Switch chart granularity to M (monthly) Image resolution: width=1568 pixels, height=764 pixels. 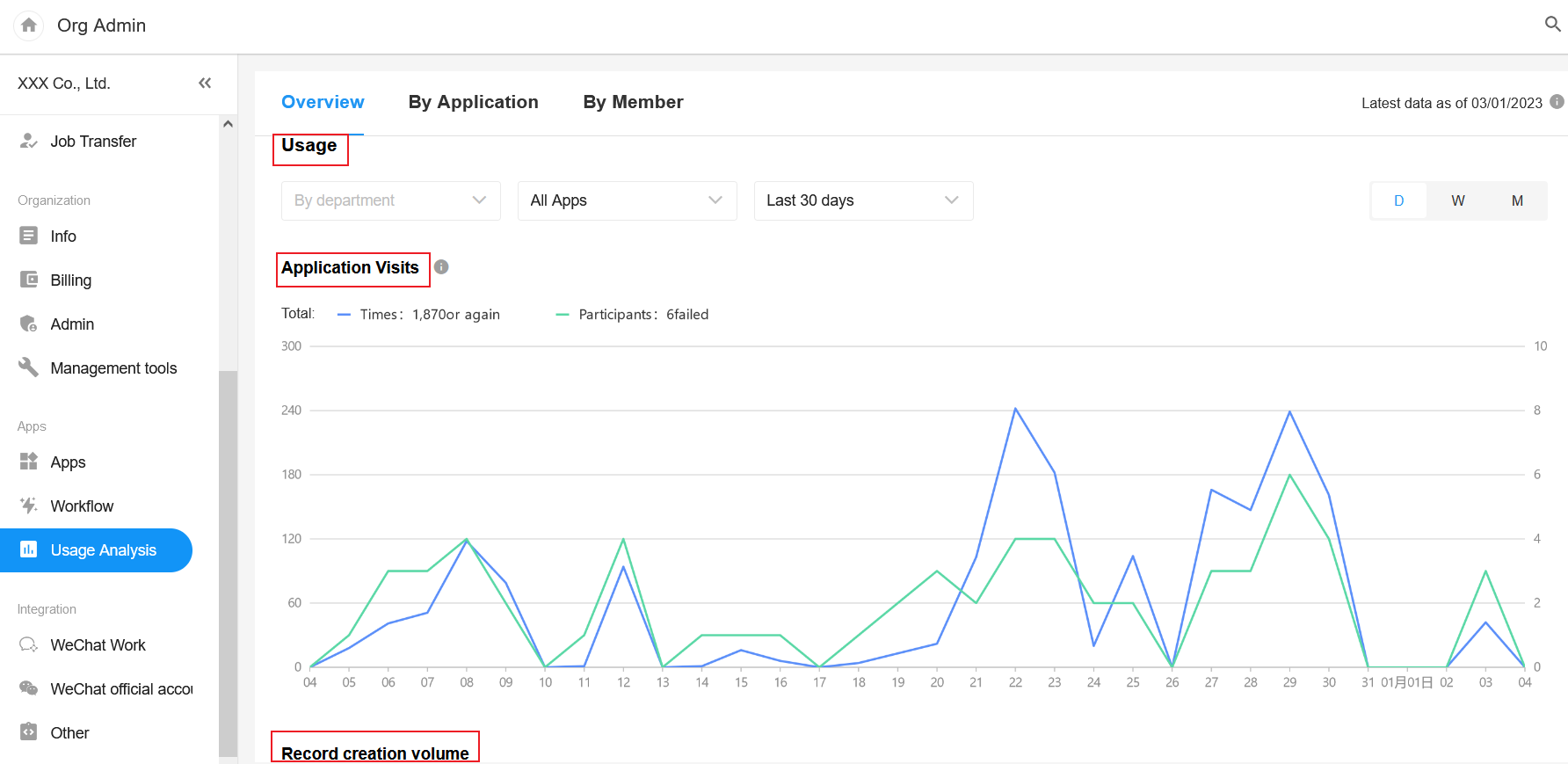1516,201
